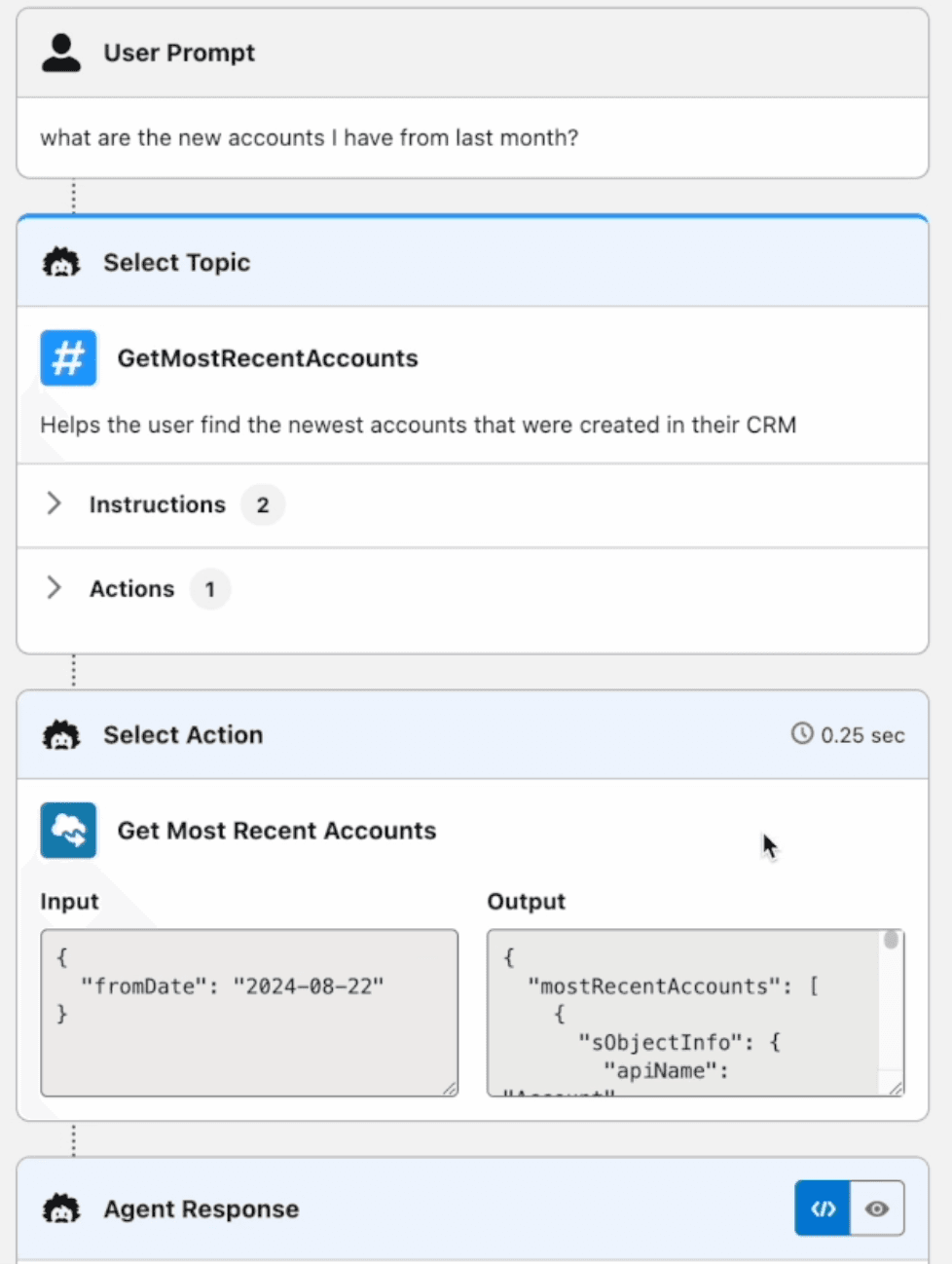The image size is (952, 1264).
Task: Click the Input box resize handle
Action: [449, 1089]
